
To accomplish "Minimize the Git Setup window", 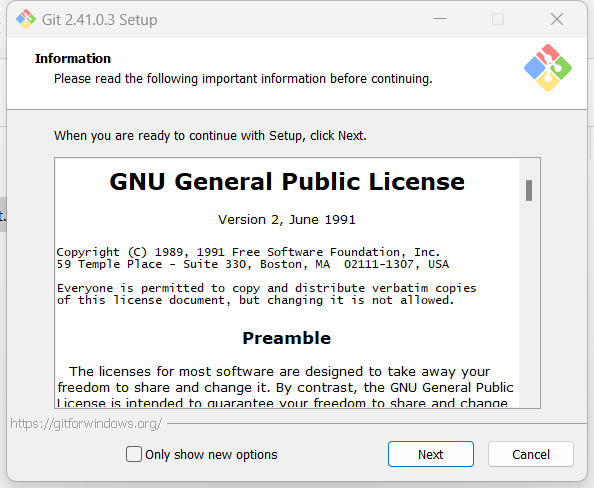I will point(440,19).
